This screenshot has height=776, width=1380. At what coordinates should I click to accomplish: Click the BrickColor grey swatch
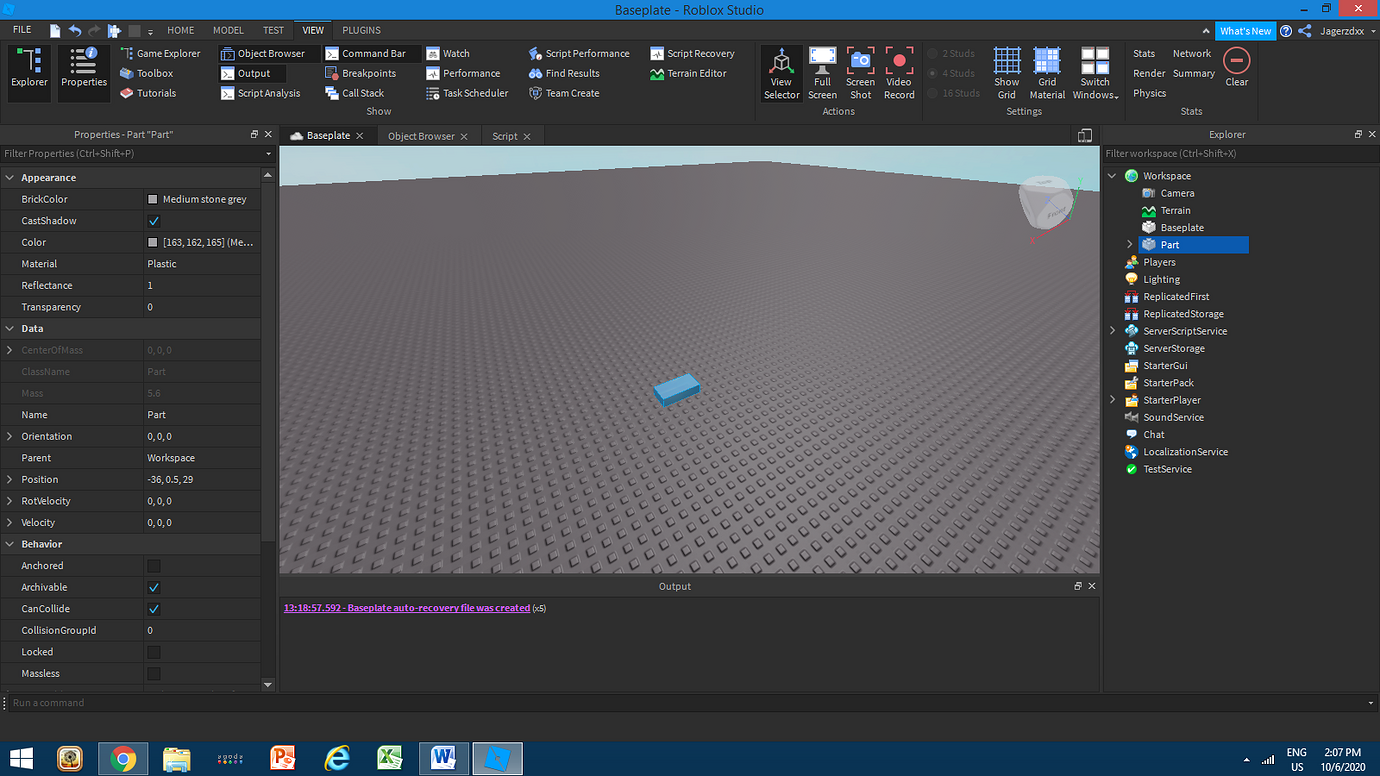click(153, 200)
